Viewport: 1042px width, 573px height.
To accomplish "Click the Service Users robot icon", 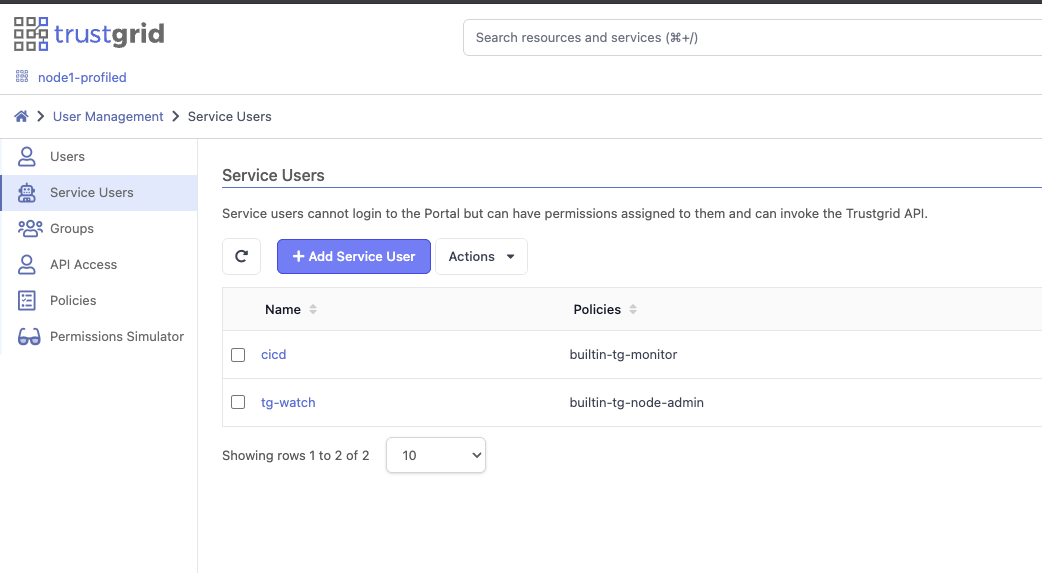I will click(28, 192).
